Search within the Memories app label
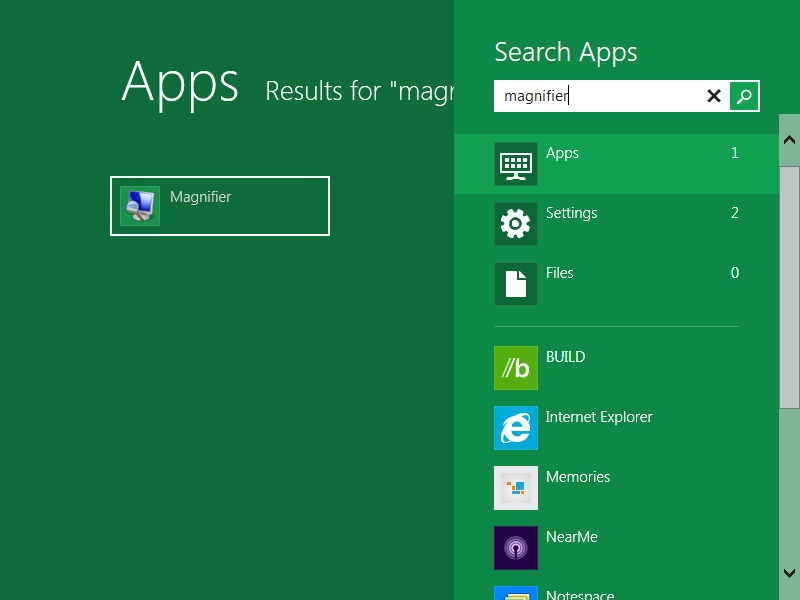 pyautogui.click(x=578, y=477)
